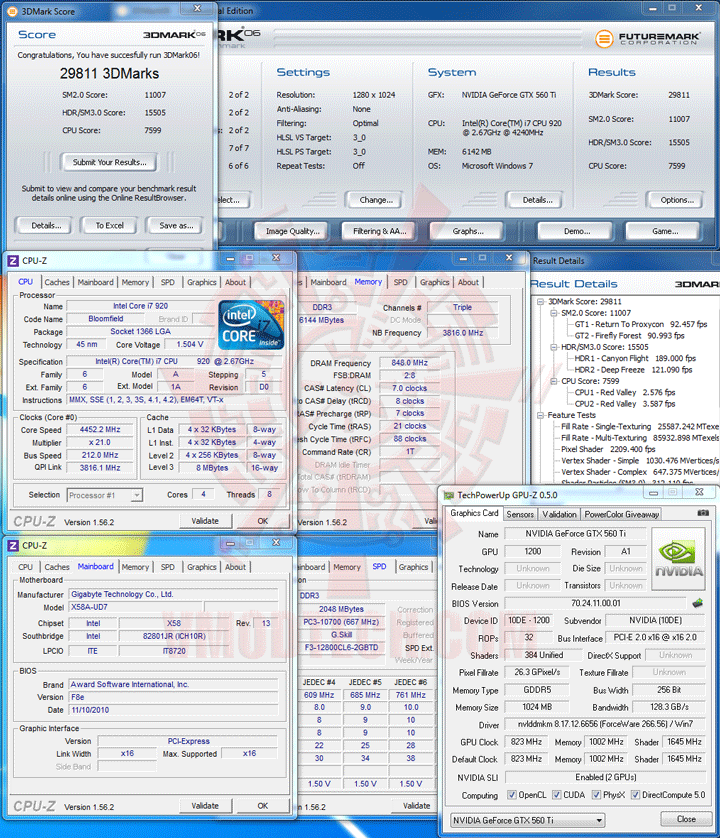720x838 pixels.
Task: Collapse the CPU Score: 7599 tree node
Action: (554, 381)
